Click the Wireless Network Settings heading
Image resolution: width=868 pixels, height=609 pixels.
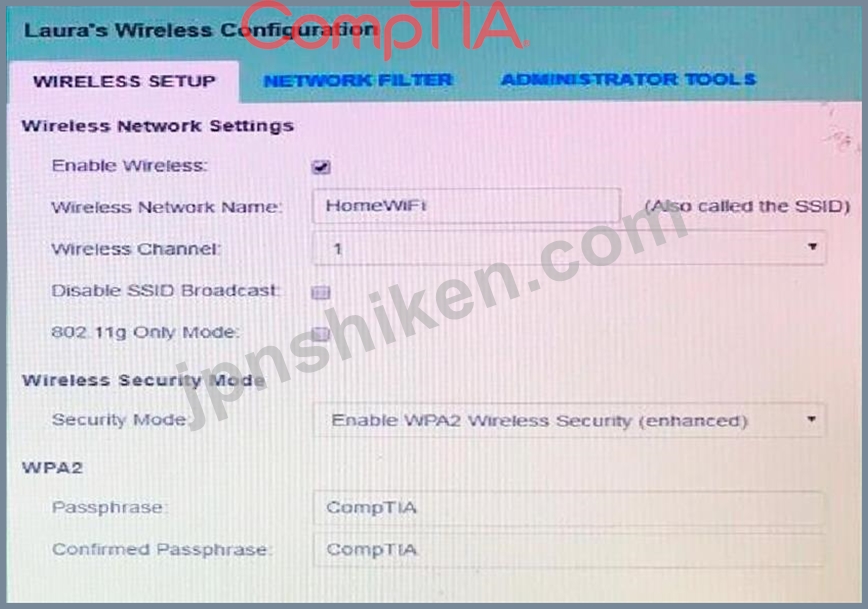point(158,126)
